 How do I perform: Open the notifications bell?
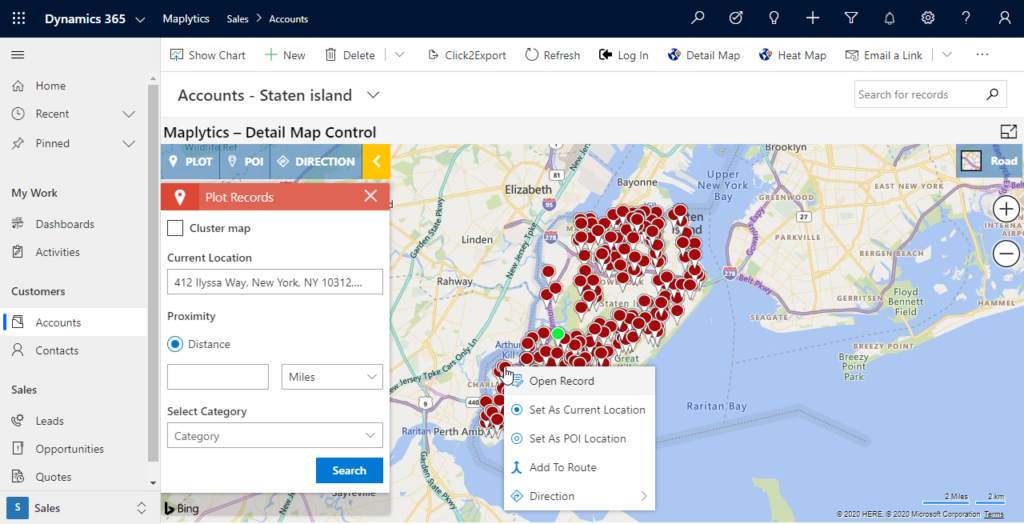tap(889, 18)
